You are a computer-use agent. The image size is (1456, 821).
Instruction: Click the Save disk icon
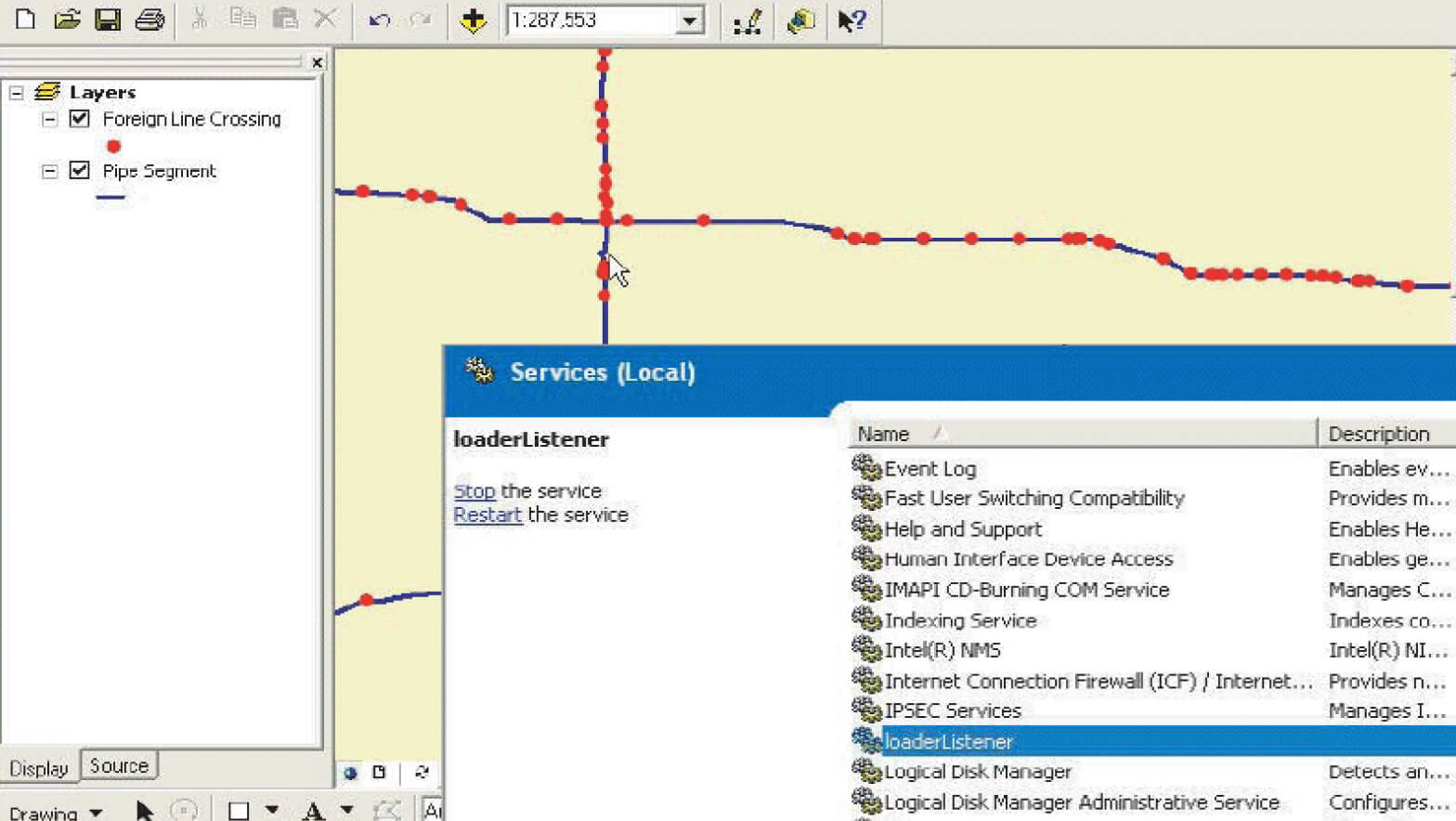click(108, 20)
